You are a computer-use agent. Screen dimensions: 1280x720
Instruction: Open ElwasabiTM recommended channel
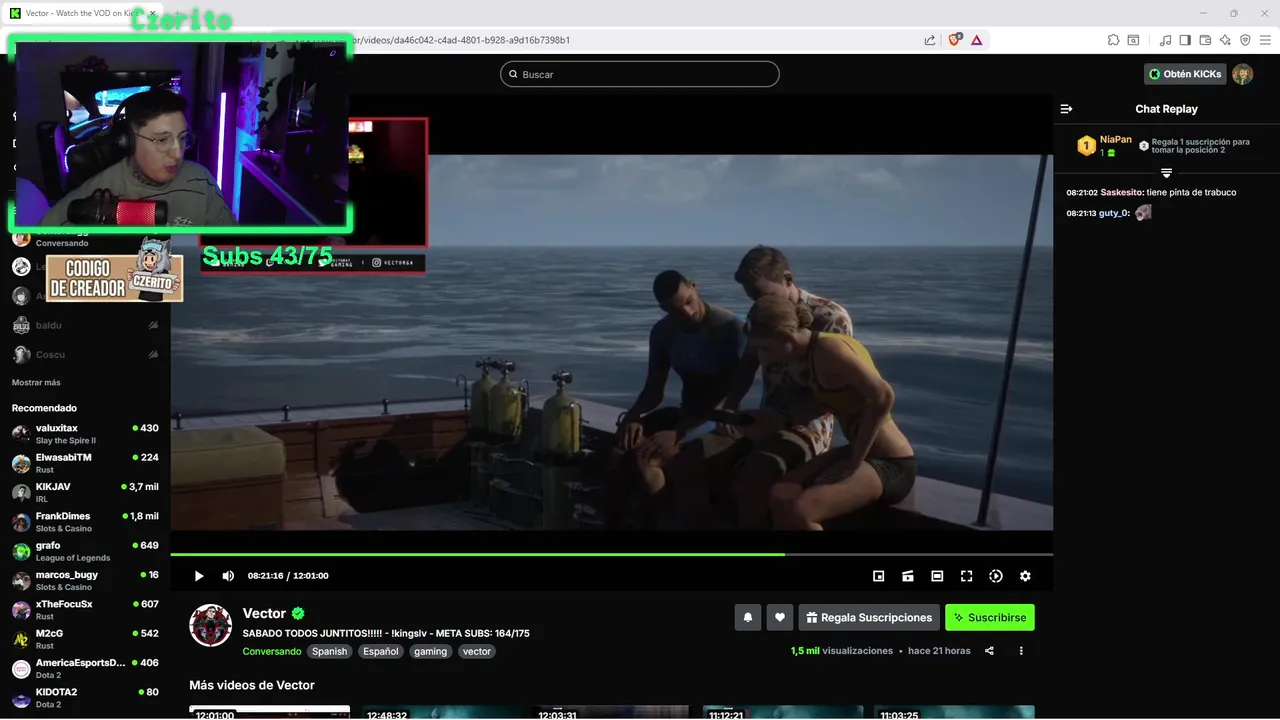(x=85, y=463)
